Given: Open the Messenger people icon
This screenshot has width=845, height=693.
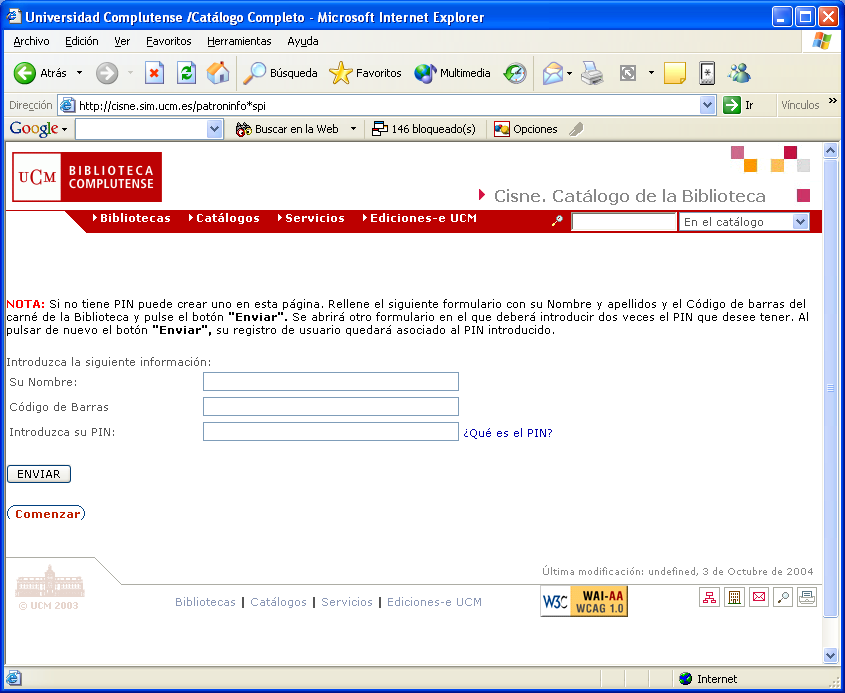Looking at the screenshot, I should (x=739, y=73).
